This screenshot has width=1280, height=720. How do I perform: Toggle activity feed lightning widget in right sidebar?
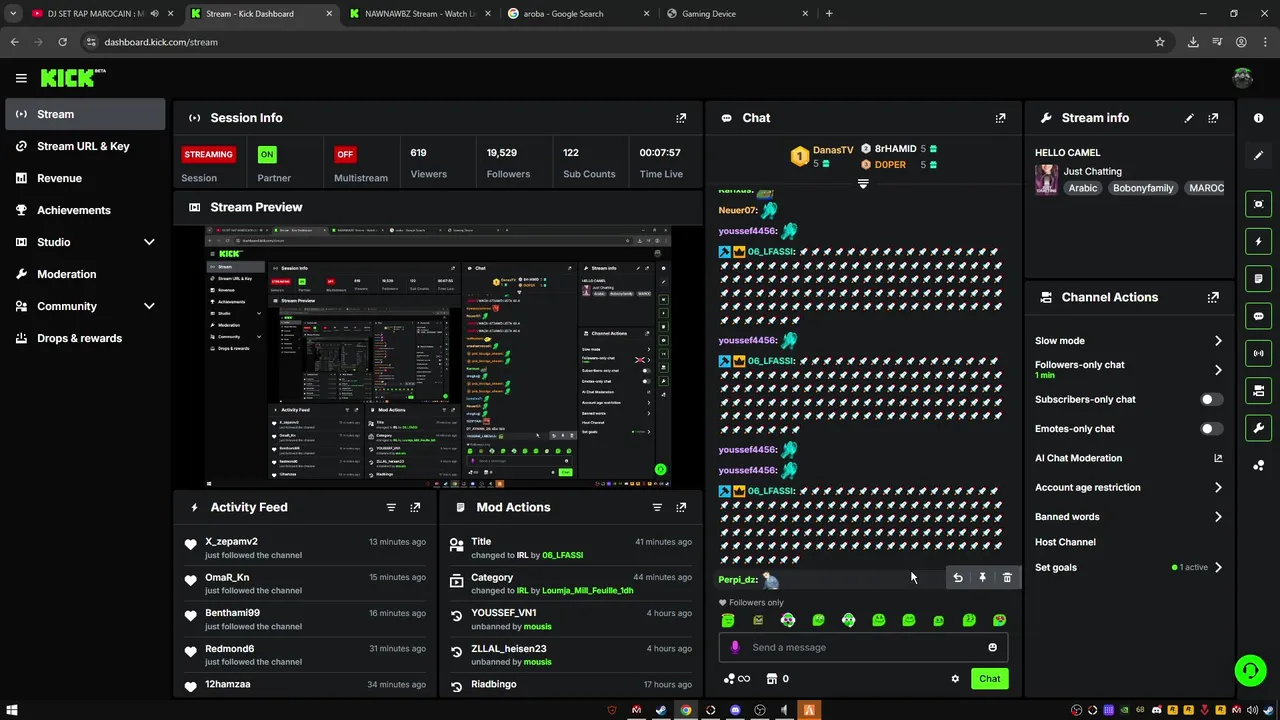coord(1258,241)
